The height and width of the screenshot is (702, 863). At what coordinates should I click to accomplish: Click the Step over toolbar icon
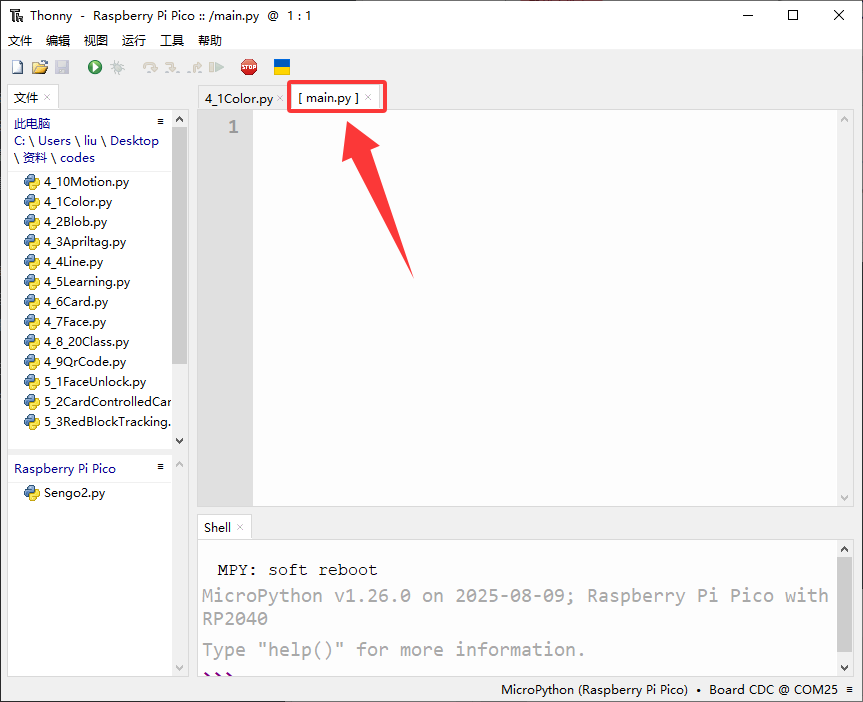(x=150, y=67)
